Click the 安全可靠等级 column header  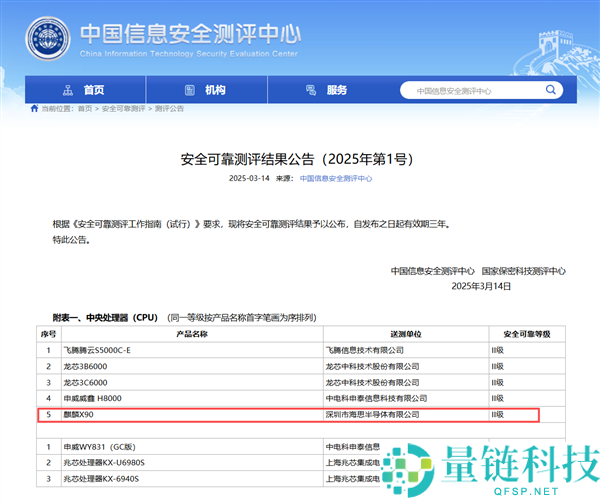point(527,334)
